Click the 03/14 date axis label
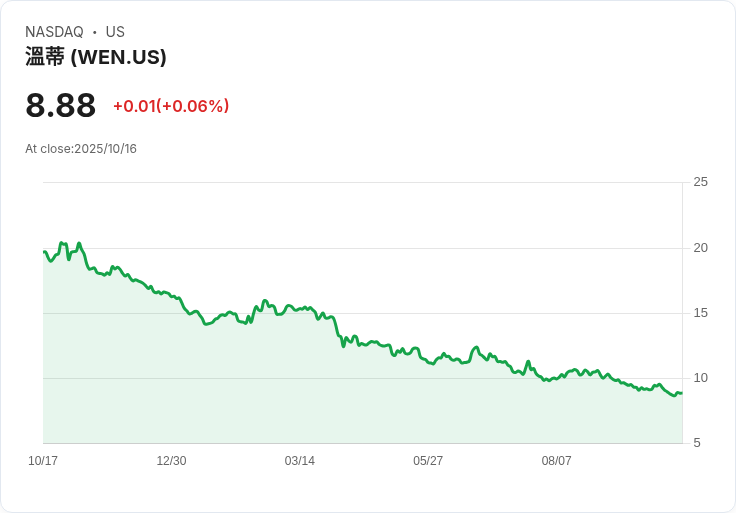The height and width of the screenshot is (513, 736). [x=300, y=461]
